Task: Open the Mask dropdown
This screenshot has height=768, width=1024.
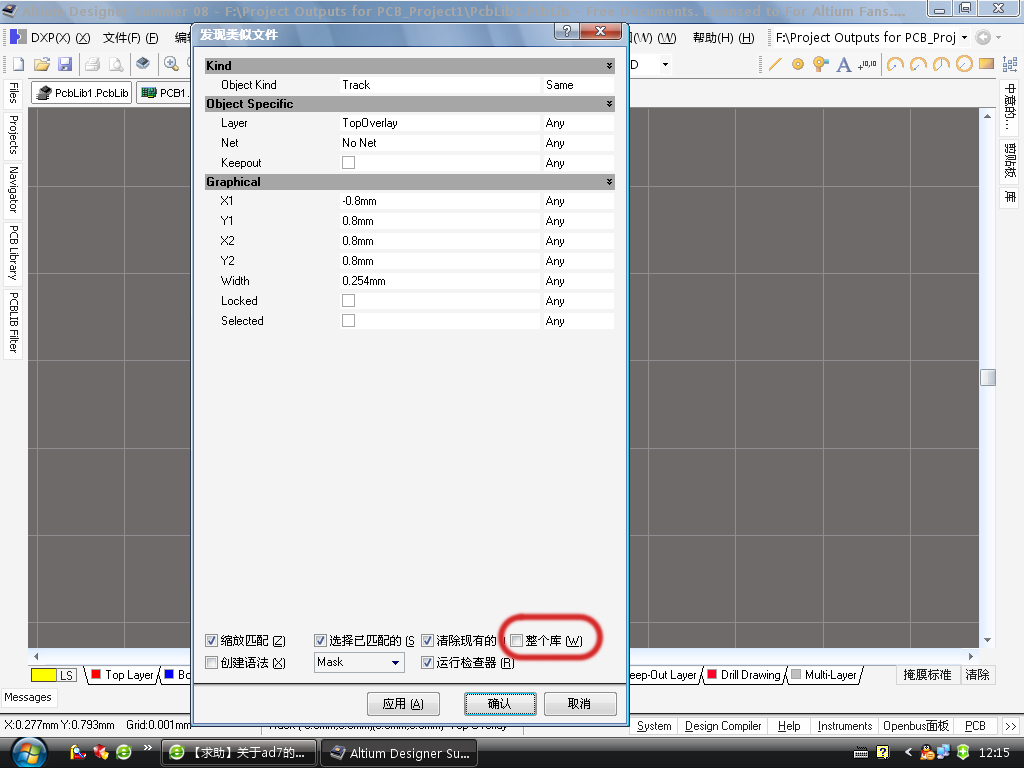Action: coord(395,662)
